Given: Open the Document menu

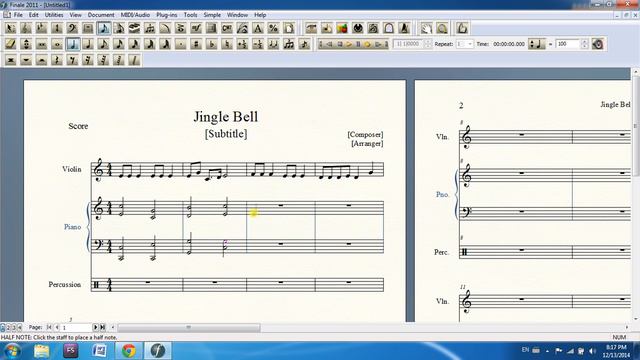Looking at the screenshot, I should pyautogui.click(x=101, y=15).
